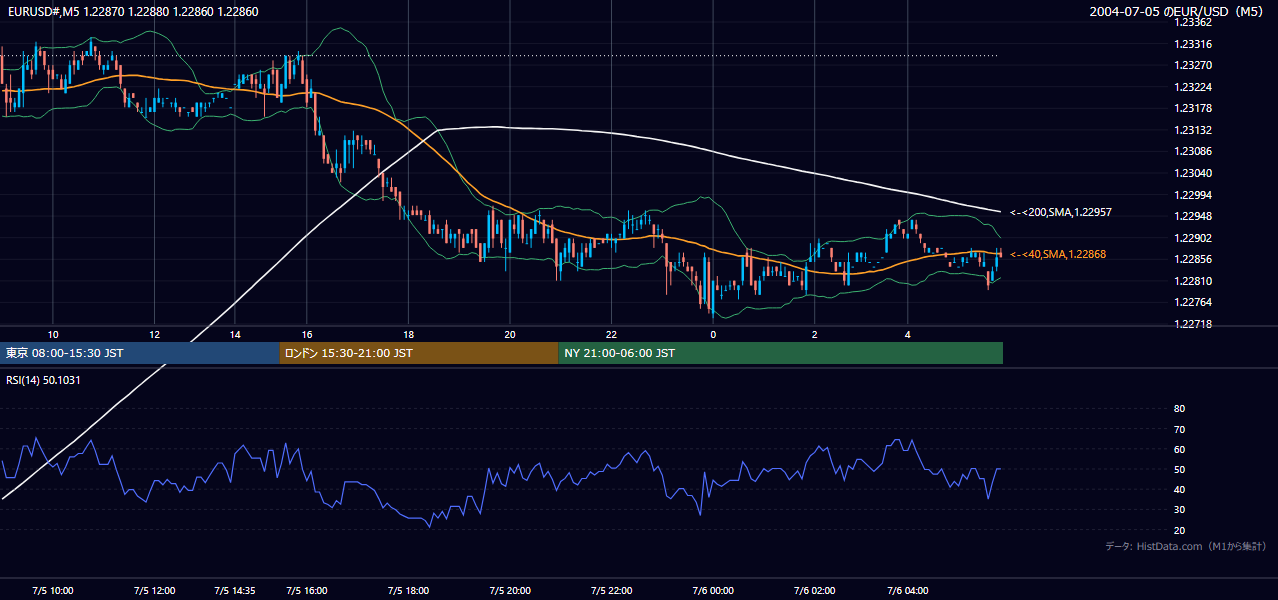Click price level 1.23040 on axis
Viewport: 1278px width, 600px height.
tap(1192, 173)
